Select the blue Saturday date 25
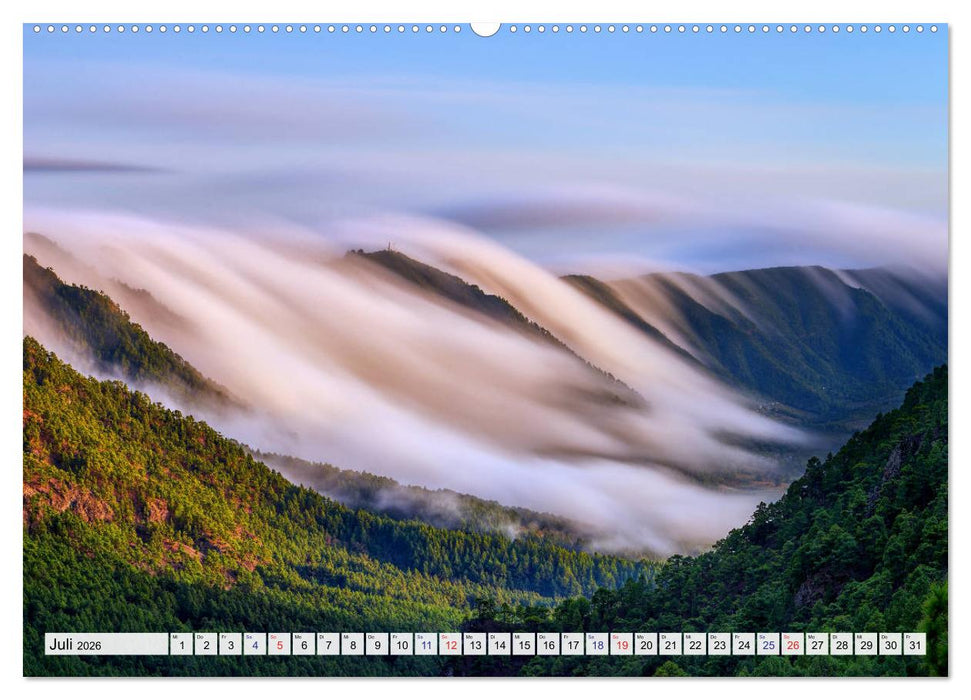The image size is (971, 700). 769,644
